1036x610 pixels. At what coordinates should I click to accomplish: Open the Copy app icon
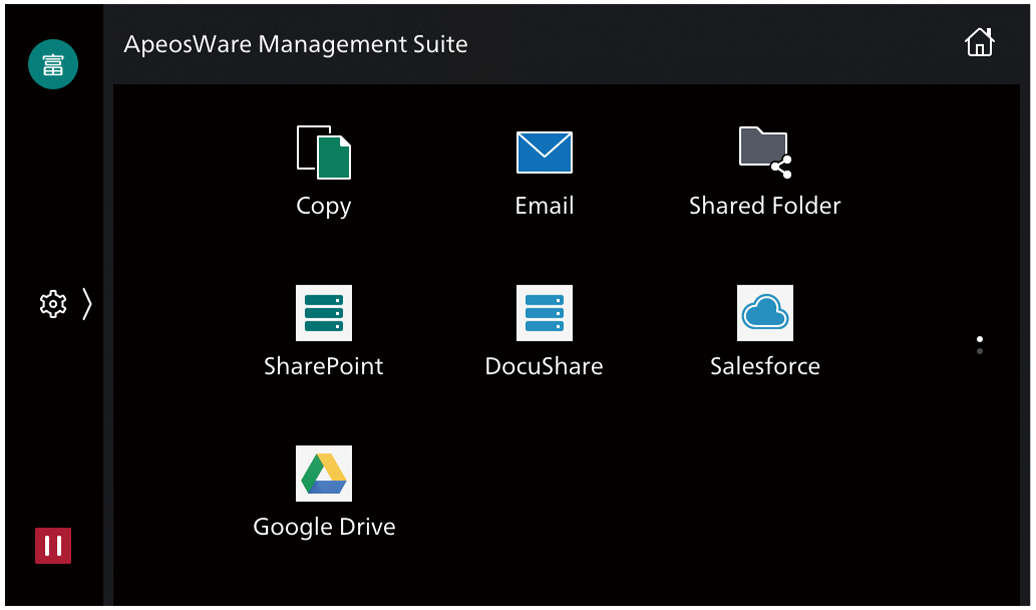pos(324,152)
